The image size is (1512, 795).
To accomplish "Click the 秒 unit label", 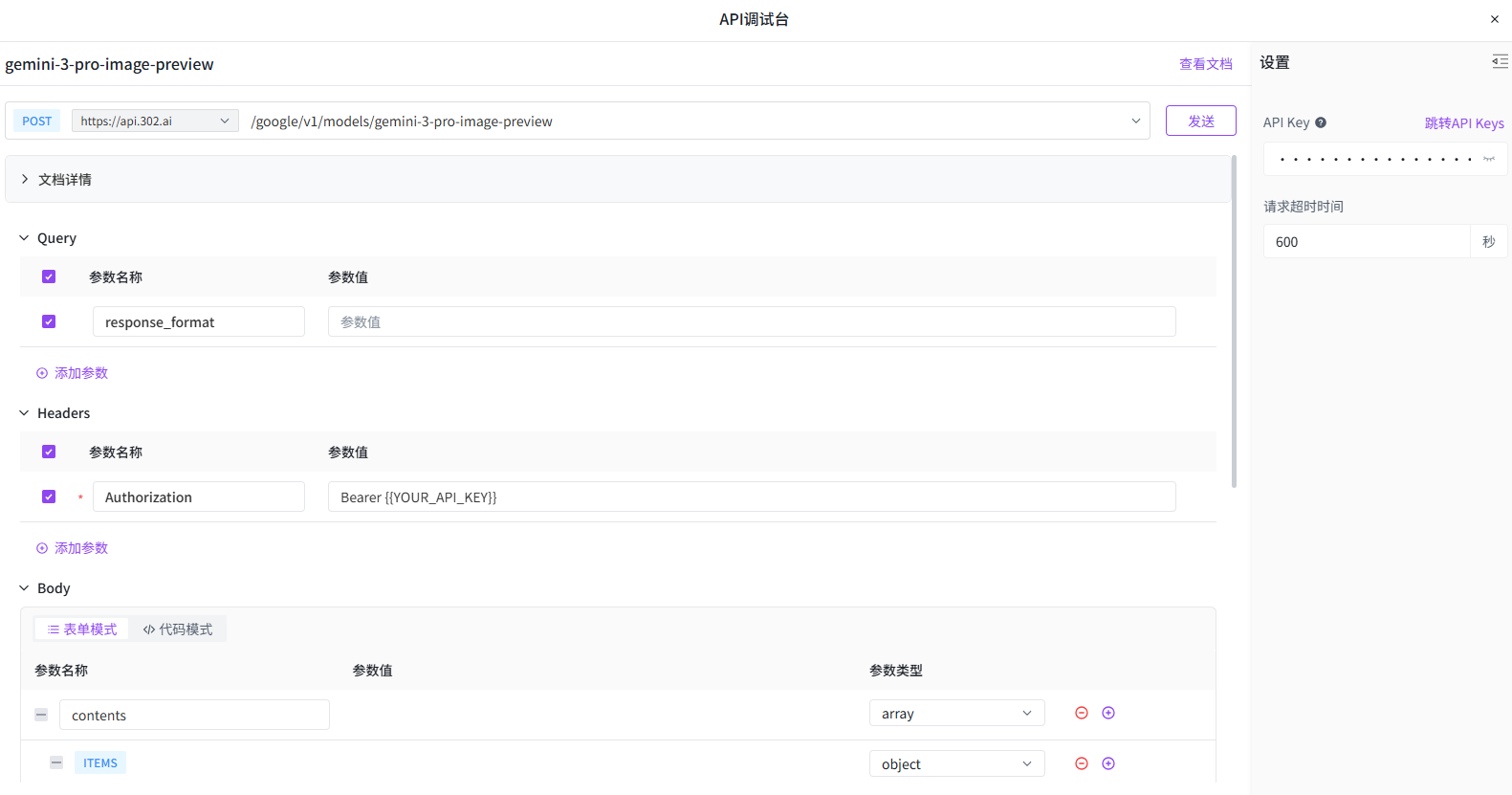I will coord(1489,241).
